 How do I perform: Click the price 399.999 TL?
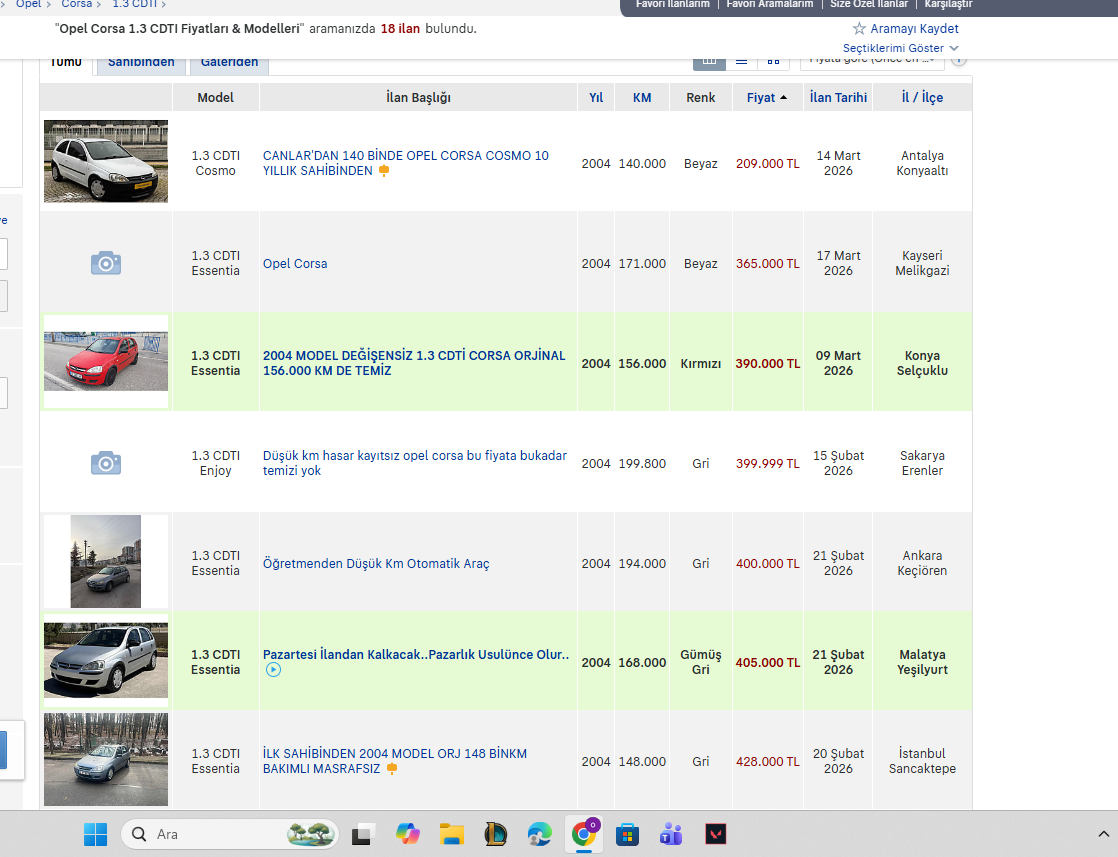[x=768, y=464]
